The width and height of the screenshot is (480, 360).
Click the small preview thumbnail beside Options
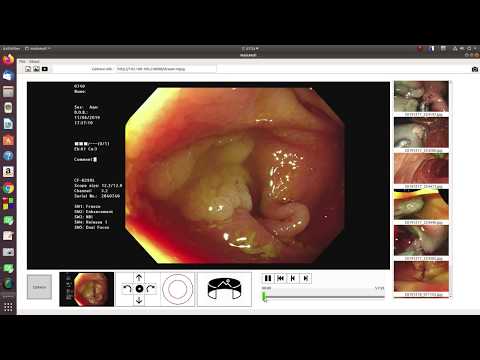pyautogui.click(x=87, y=289)
